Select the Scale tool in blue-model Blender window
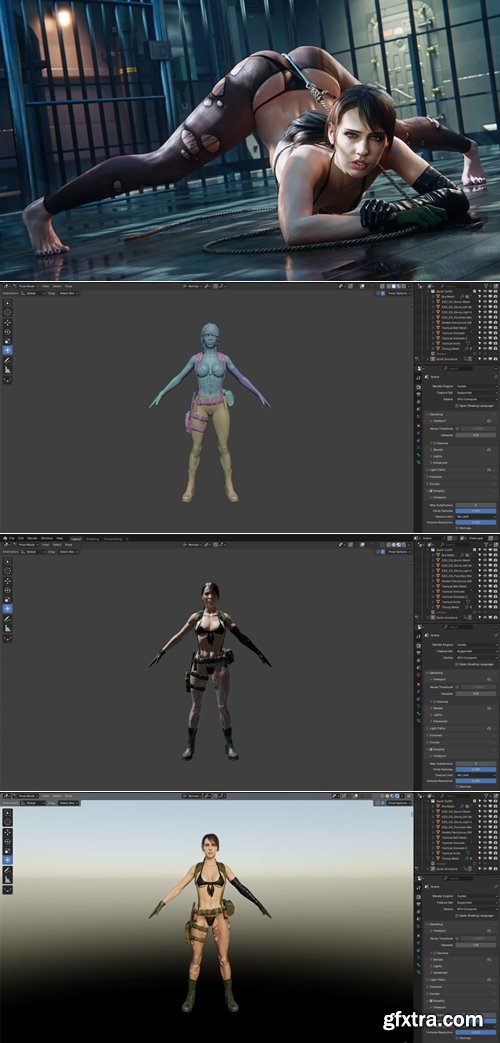This screenshot has height=1043, width=500. 8,340
